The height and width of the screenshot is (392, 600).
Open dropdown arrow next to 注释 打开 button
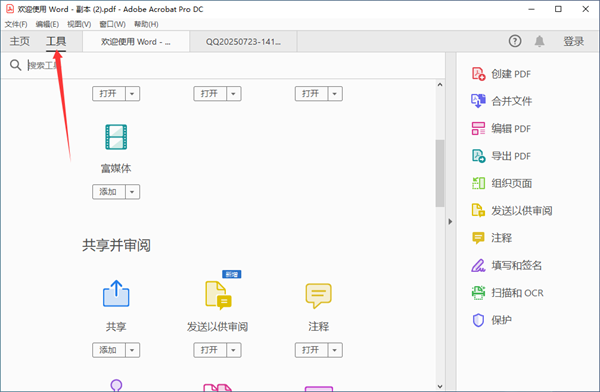click(334, 350)
